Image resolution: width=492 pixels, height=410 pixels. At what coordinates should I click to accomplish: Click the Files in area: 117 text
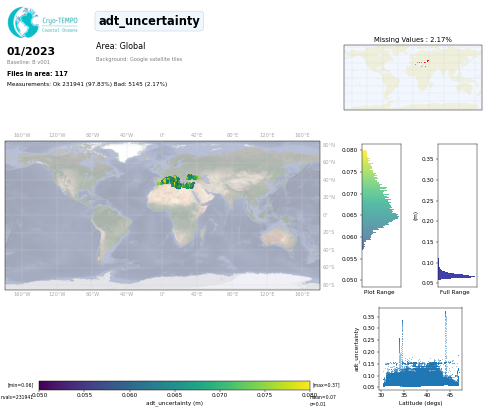[37, 74]
